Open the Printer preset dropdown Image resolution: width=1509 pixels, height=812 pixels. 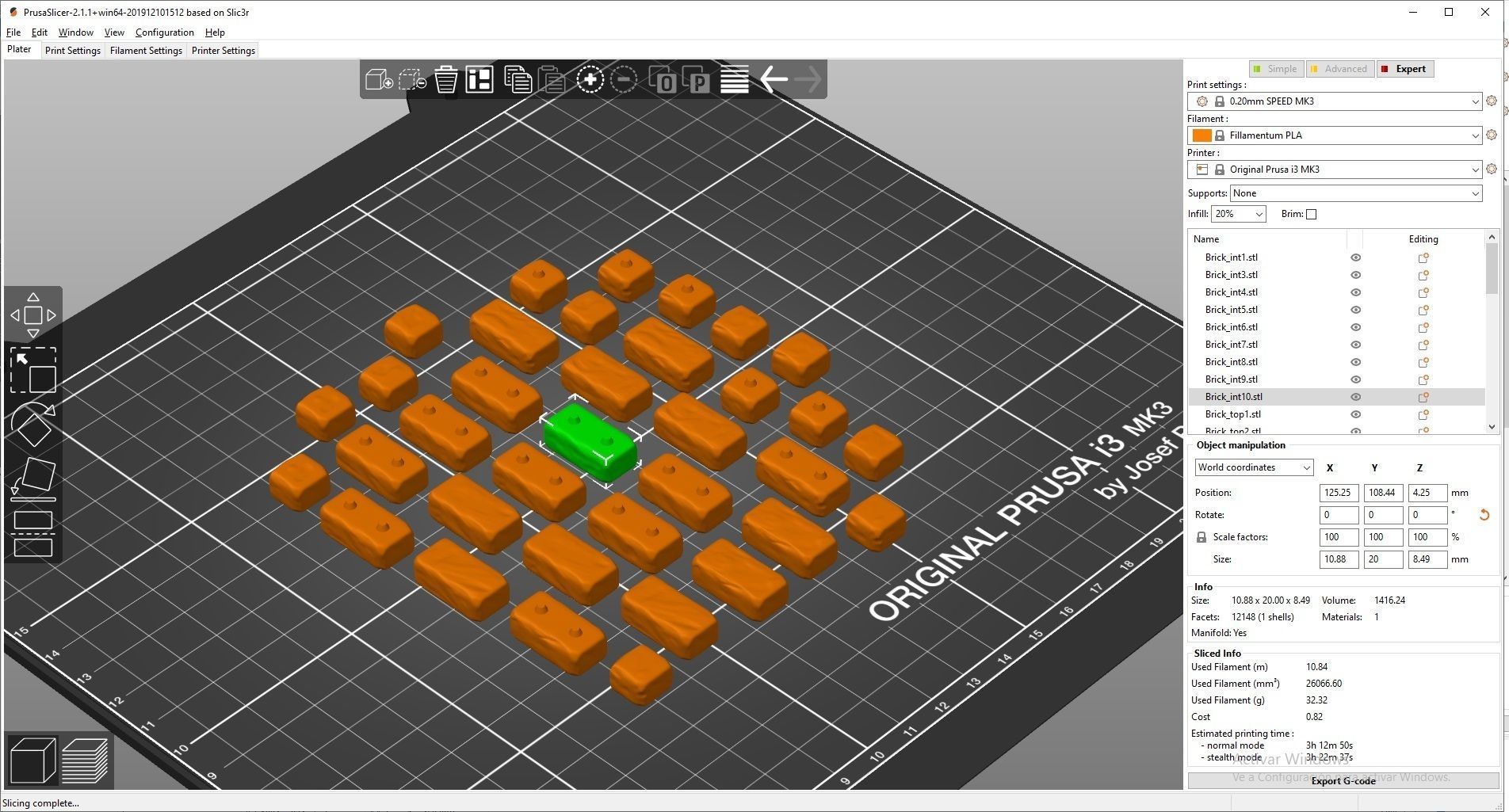(x=1335, y=170)
